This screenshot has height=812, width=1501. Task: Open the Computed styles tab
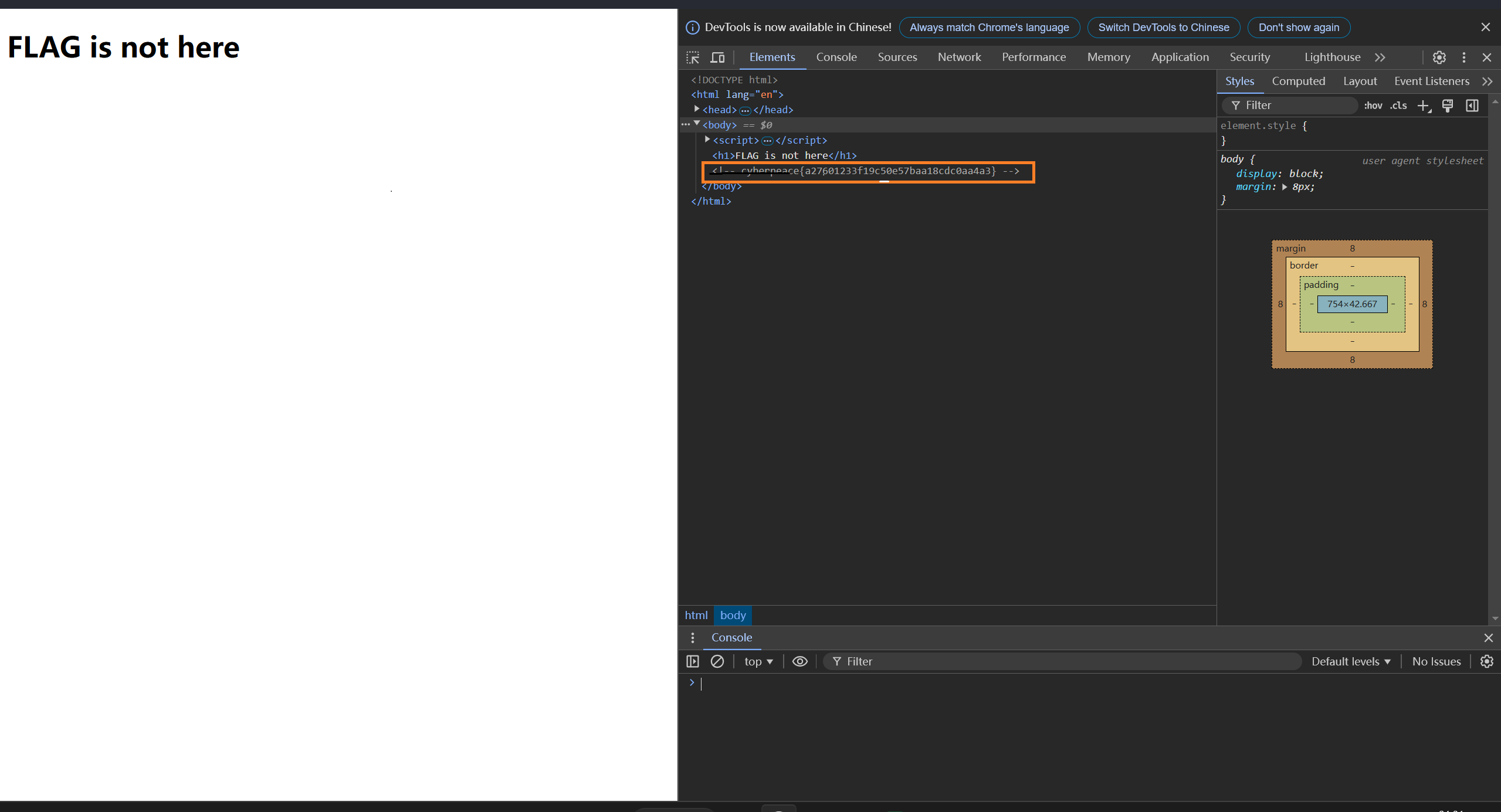point(1298,81)
